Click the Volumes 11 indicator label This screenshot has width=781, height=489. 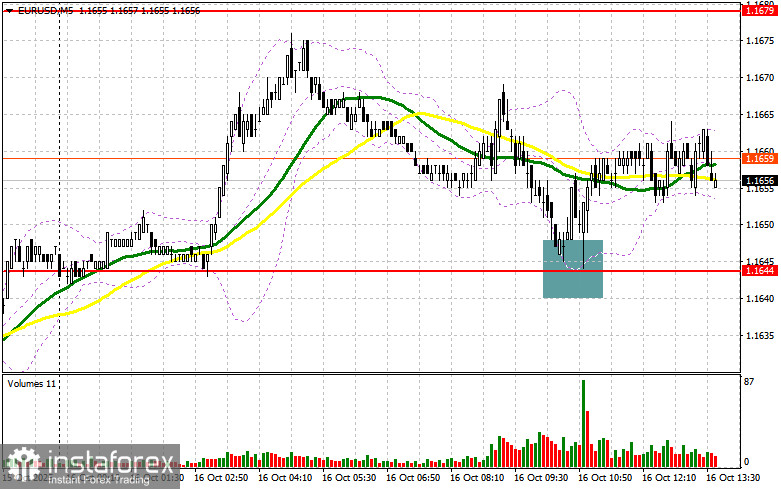[31, 383]
